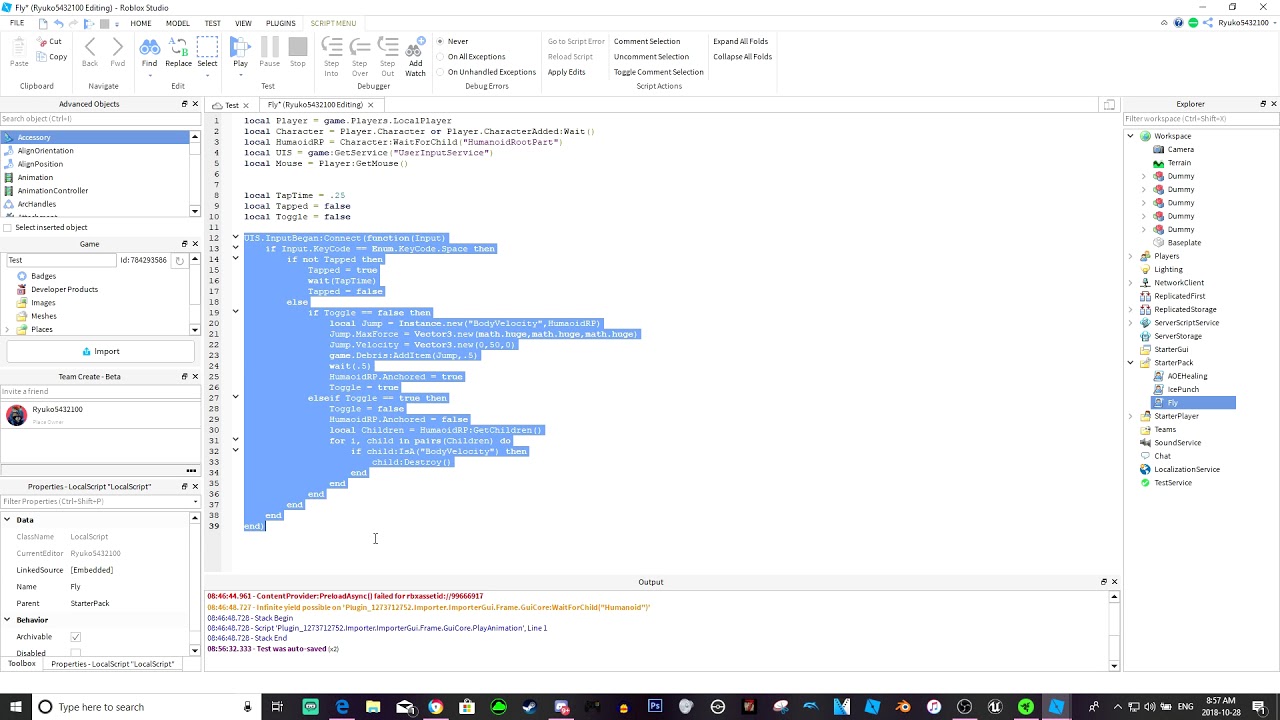Click Step Into debugger icon

(x=331, y=56)
